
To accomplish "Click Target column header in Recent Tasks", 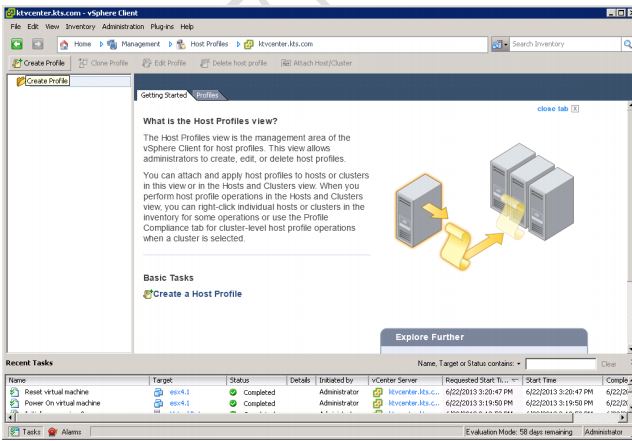I will (x=188, y=381).
